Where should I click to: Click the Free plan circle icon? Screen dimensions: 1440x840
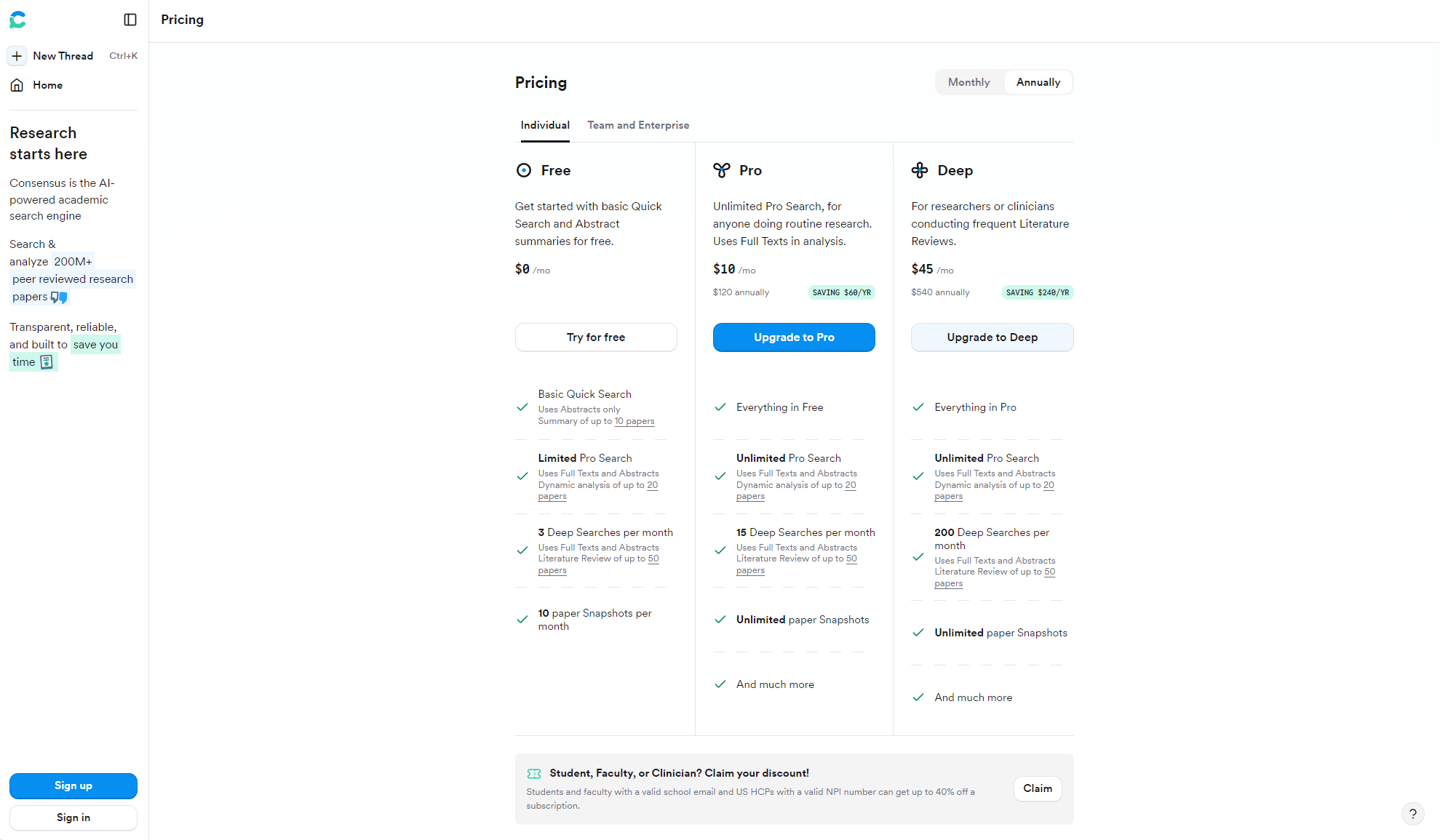tap(523, 170)
